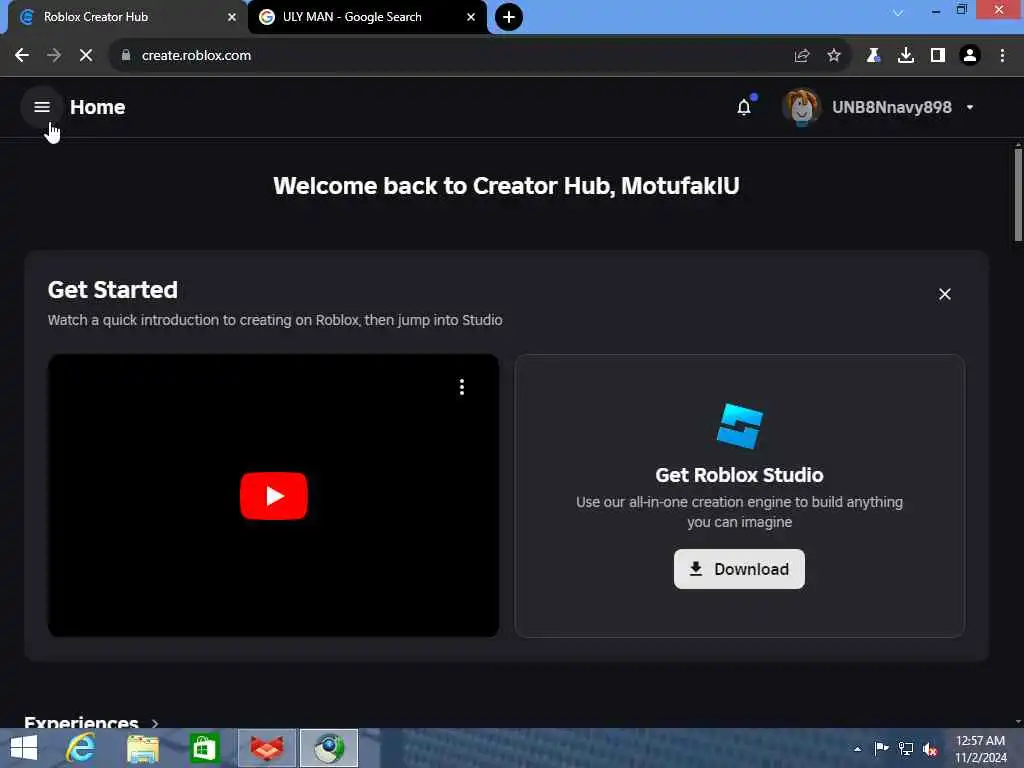Go forward to the next page

(54, 56)
